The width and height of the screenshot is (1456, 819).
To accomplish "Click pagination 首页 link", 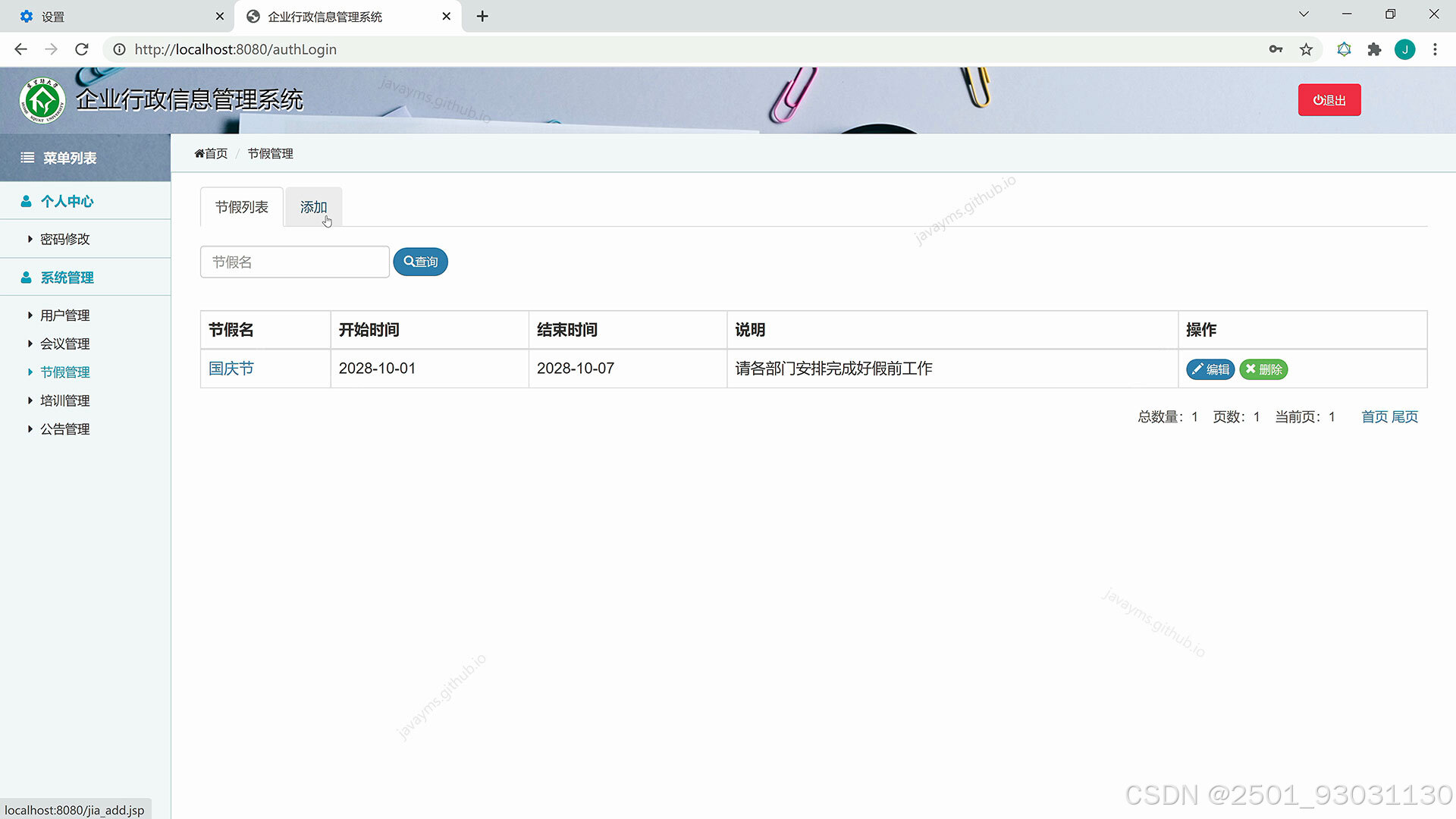I will [x=1374, y=416].
